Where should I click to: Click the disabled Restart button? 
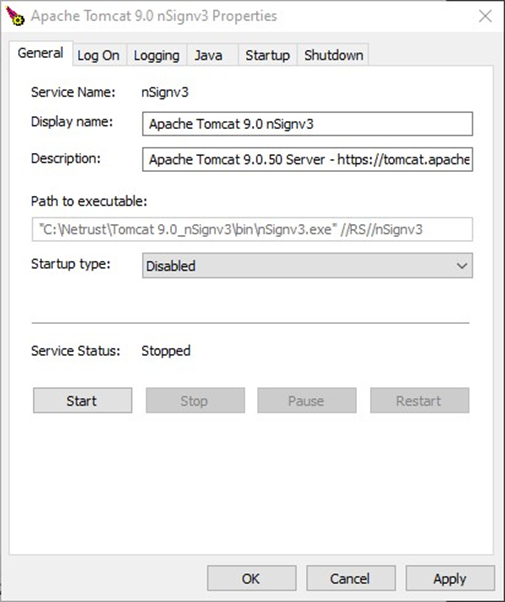pyautogui.click(x=419, y=400)
